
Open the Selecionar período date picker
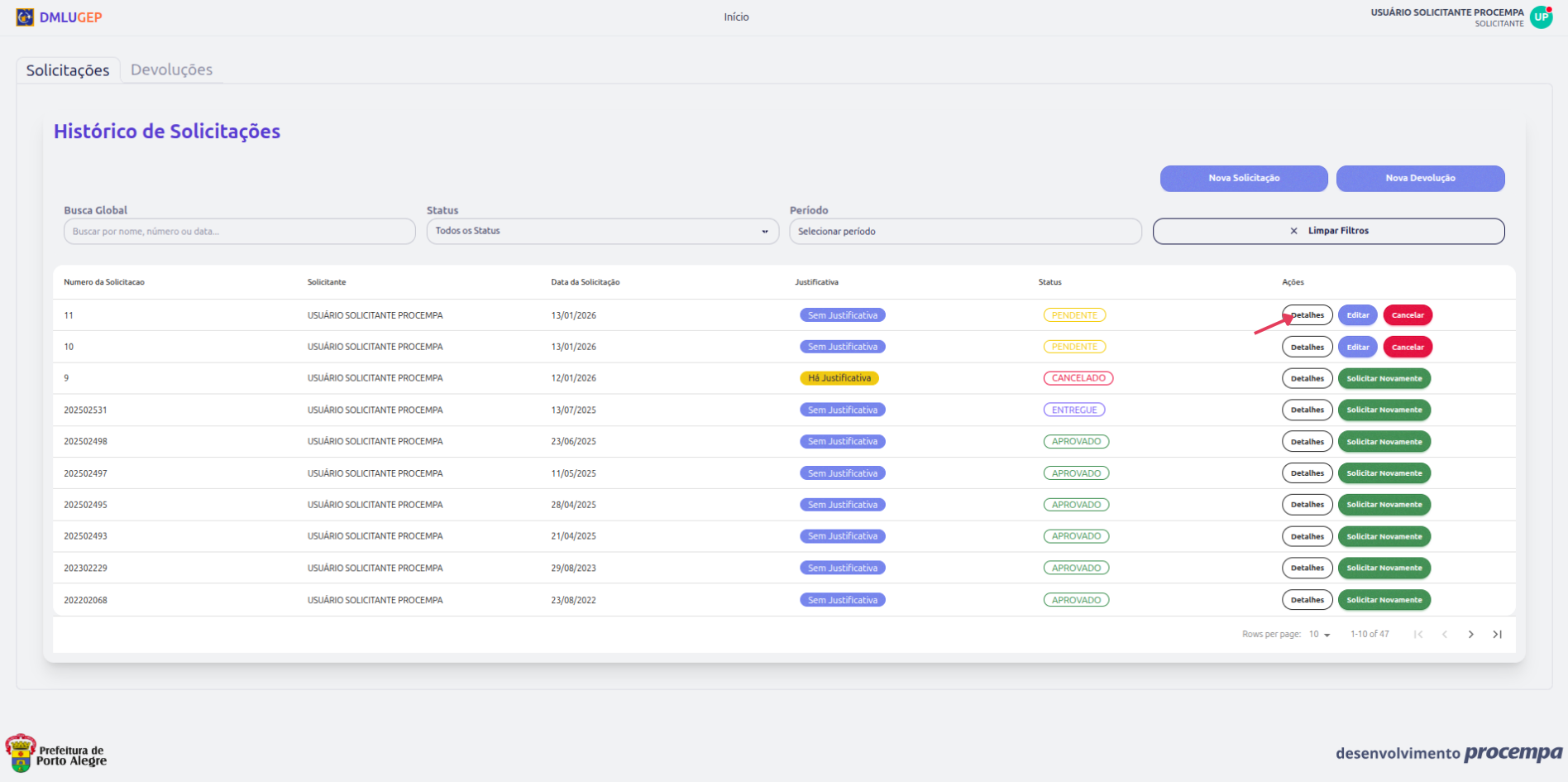coord(964,232)
